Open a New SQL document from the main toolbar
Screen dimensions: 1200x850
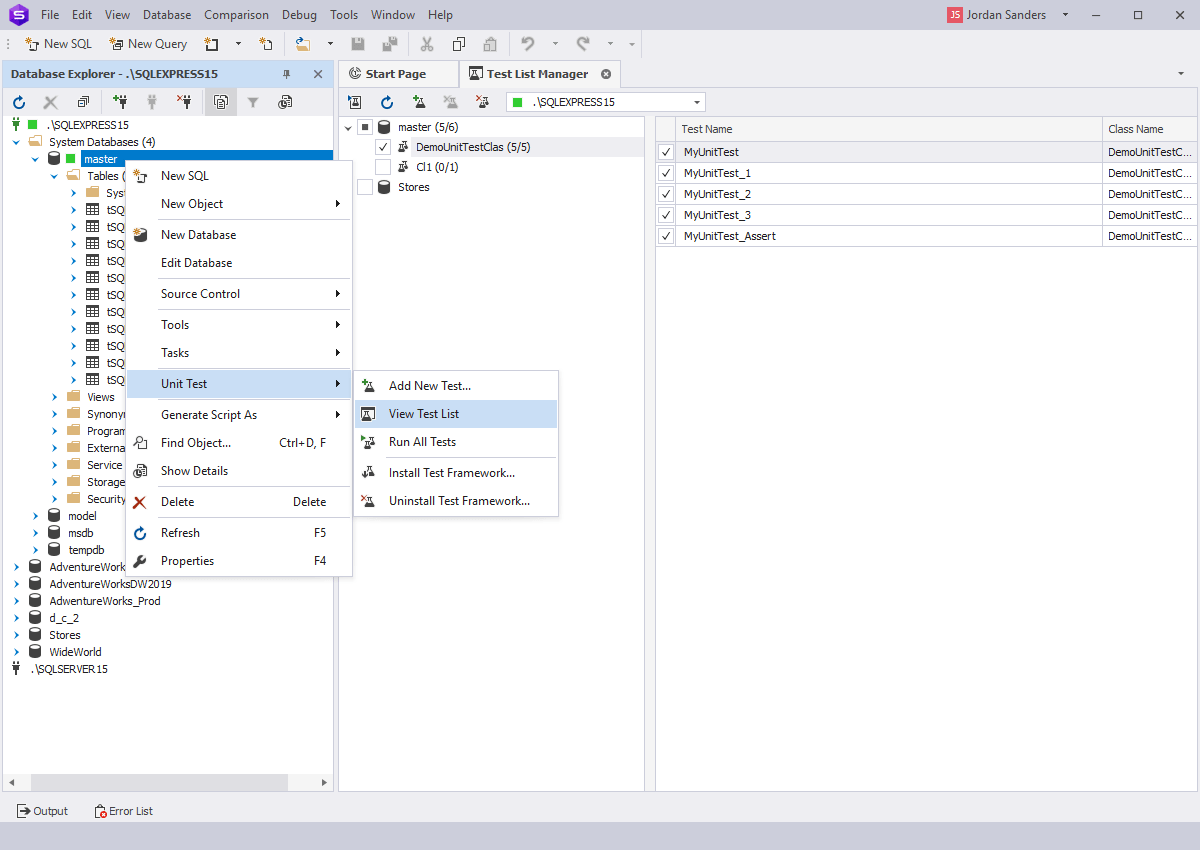tap(58, 43)
